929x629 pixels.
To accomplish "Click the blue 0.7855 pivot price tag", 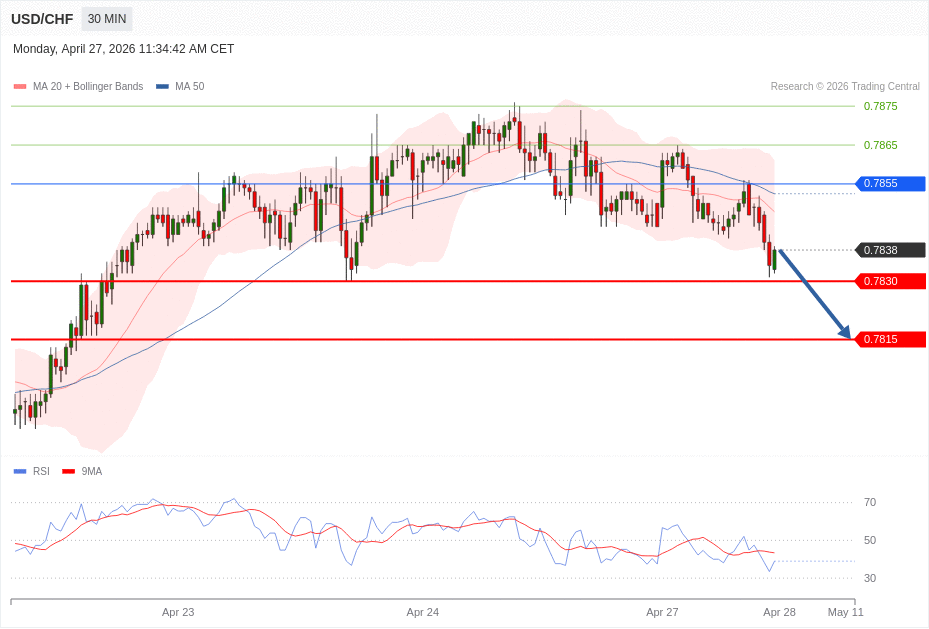I will click(x=890, y=184).
